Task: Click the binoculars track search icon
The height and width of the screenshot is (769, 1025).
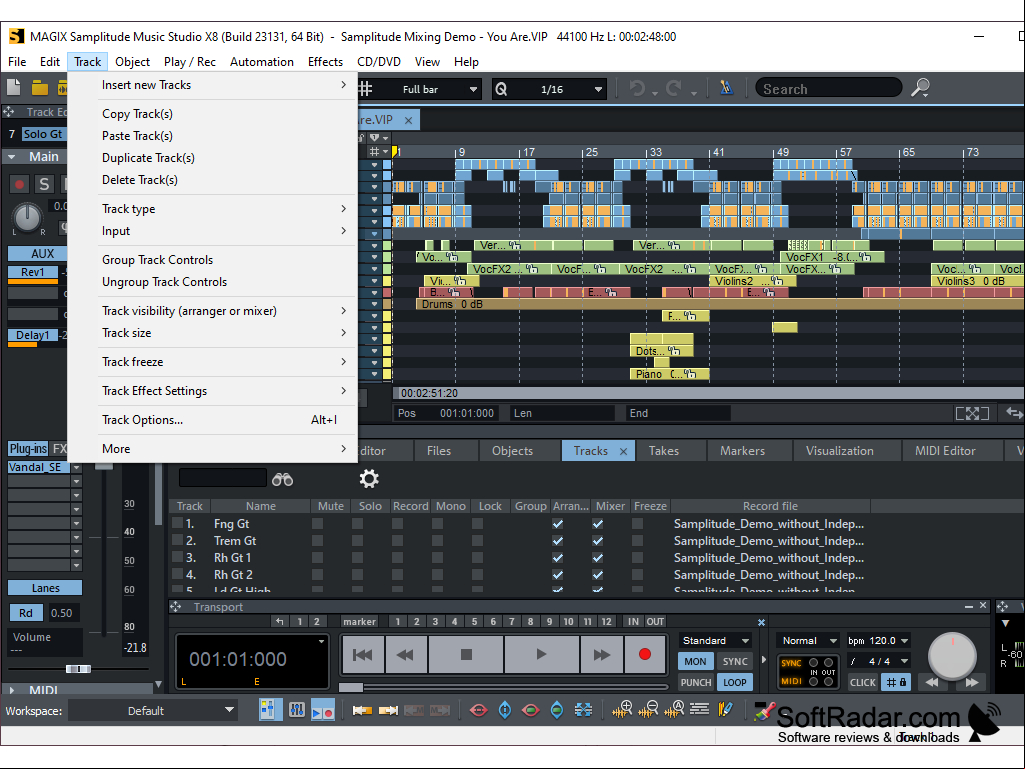Action: pos(282,479)
